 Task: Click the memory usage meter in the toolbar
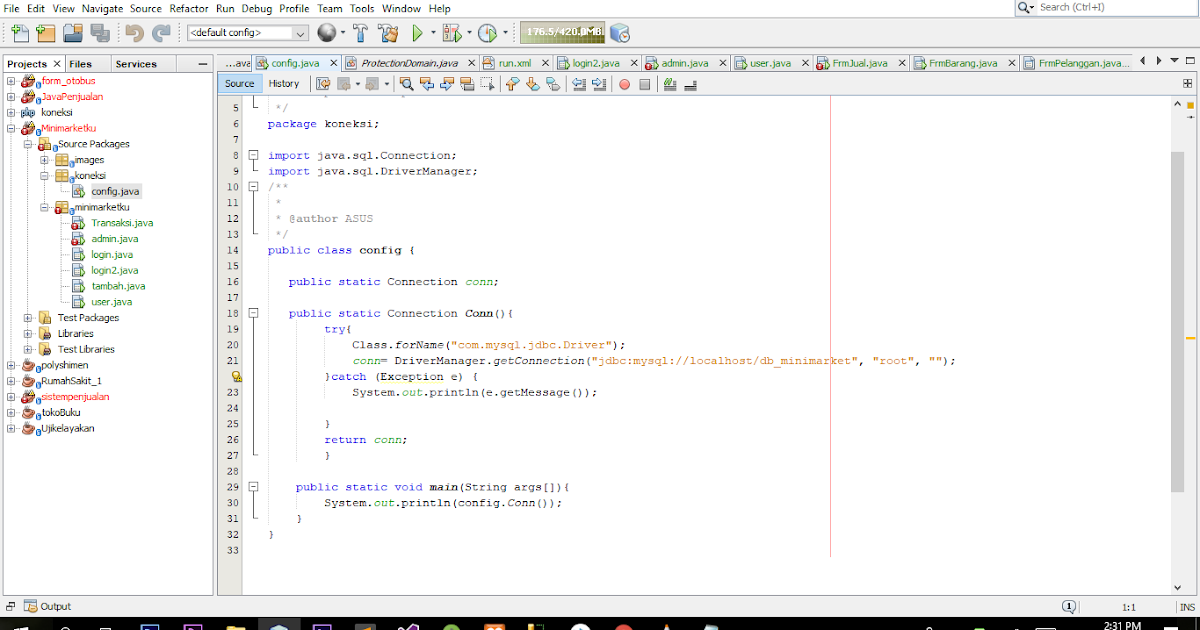[x=560, y=31]
